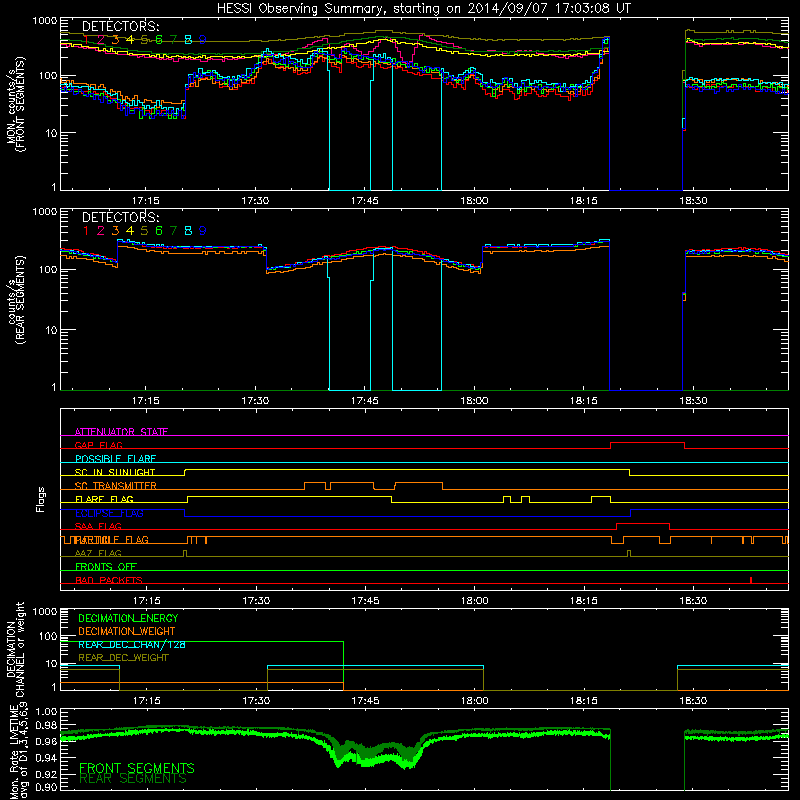This screenshot has width=800, height=800.
Task: Click '17:45' tick under rear segments panel
Action: pos(365,401)
